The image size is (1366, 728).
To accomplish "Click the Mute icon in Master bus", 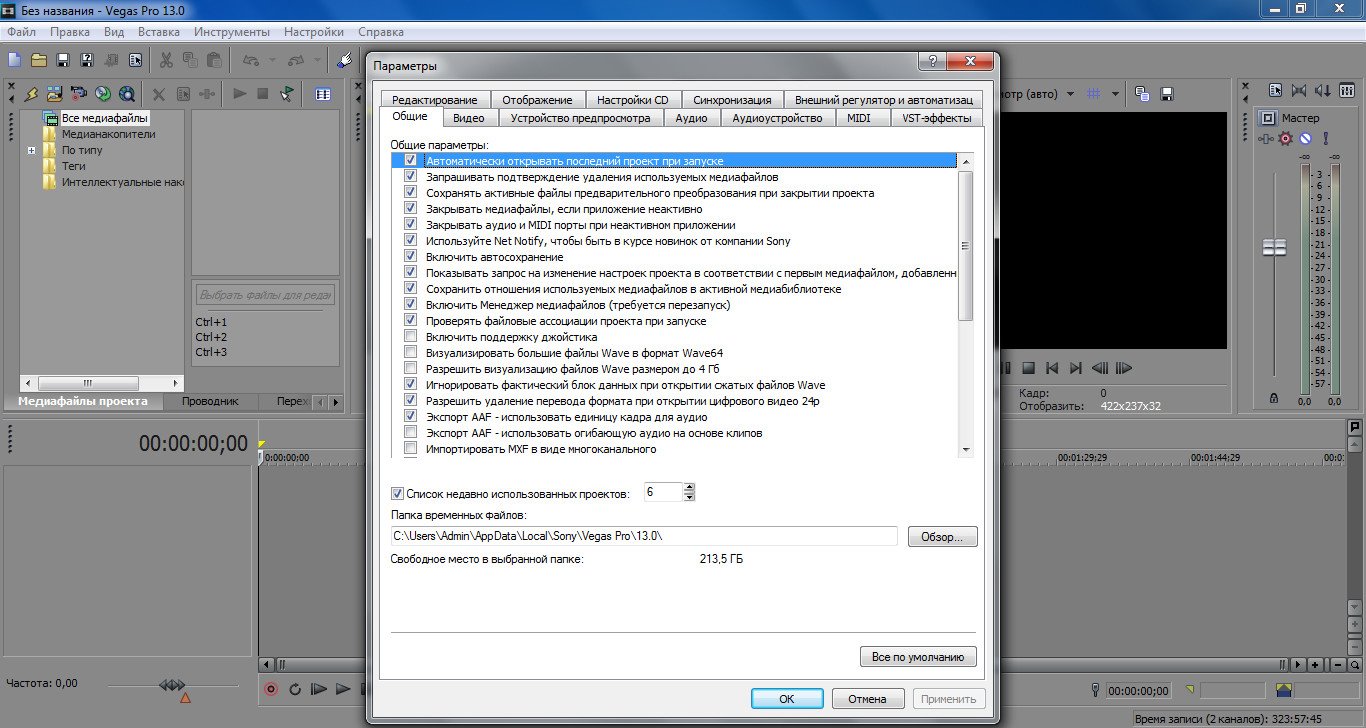I will 1304,138.
